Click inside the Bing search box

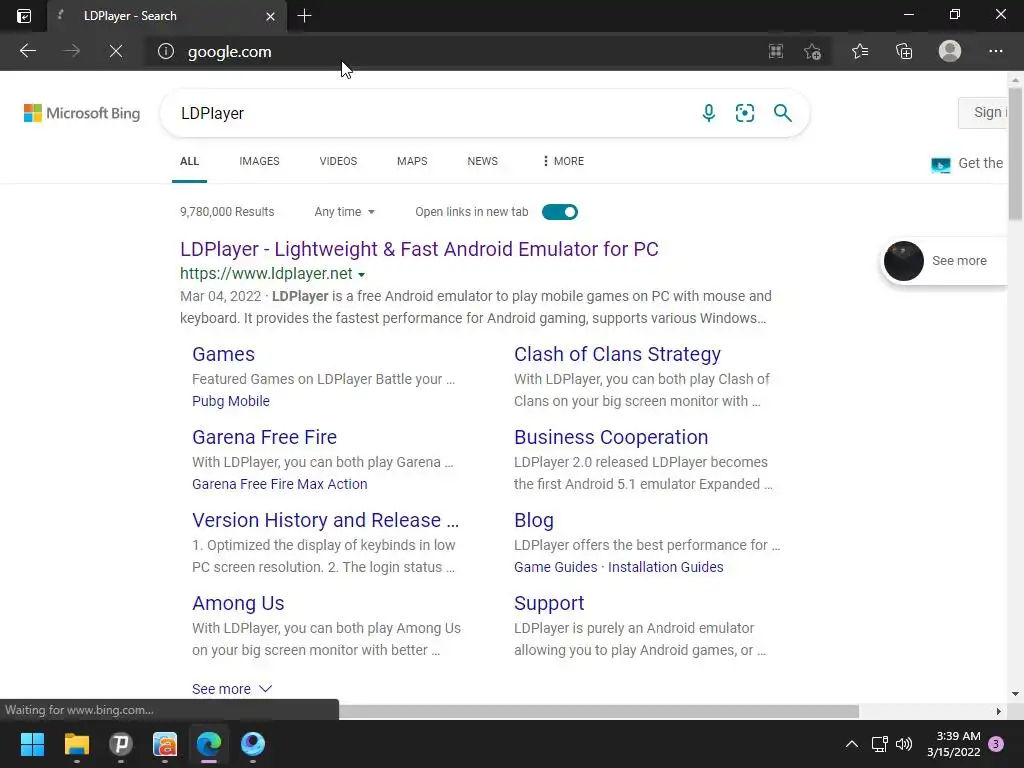431,113
